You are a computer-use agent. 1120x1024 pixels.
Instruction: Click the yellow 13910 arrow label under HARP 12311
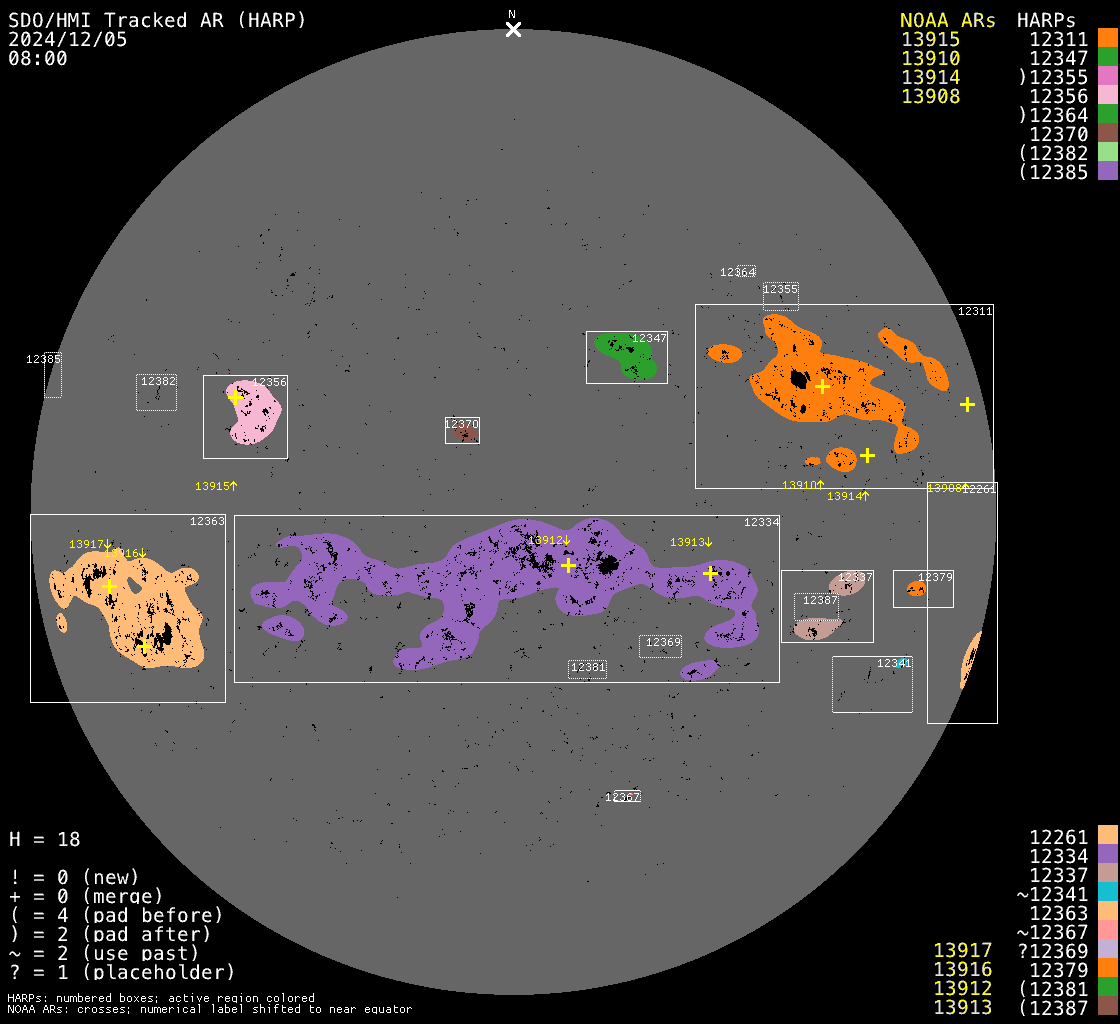click(803, 485)
